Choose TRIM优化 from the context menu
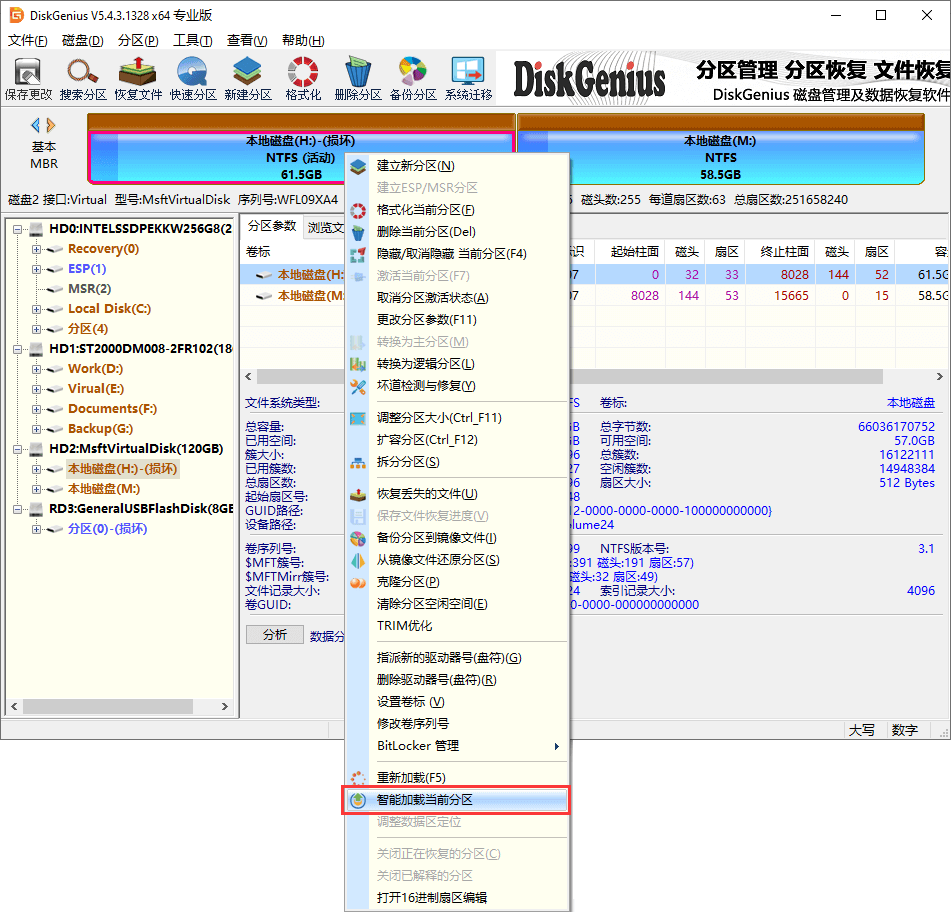The image size is (951, 912). coord(456,626)
